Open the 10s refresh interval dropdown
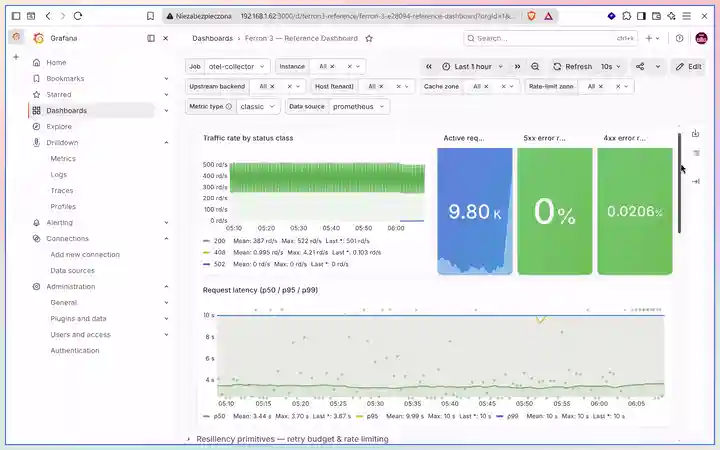The image size is (720, 450). [611, 67]
